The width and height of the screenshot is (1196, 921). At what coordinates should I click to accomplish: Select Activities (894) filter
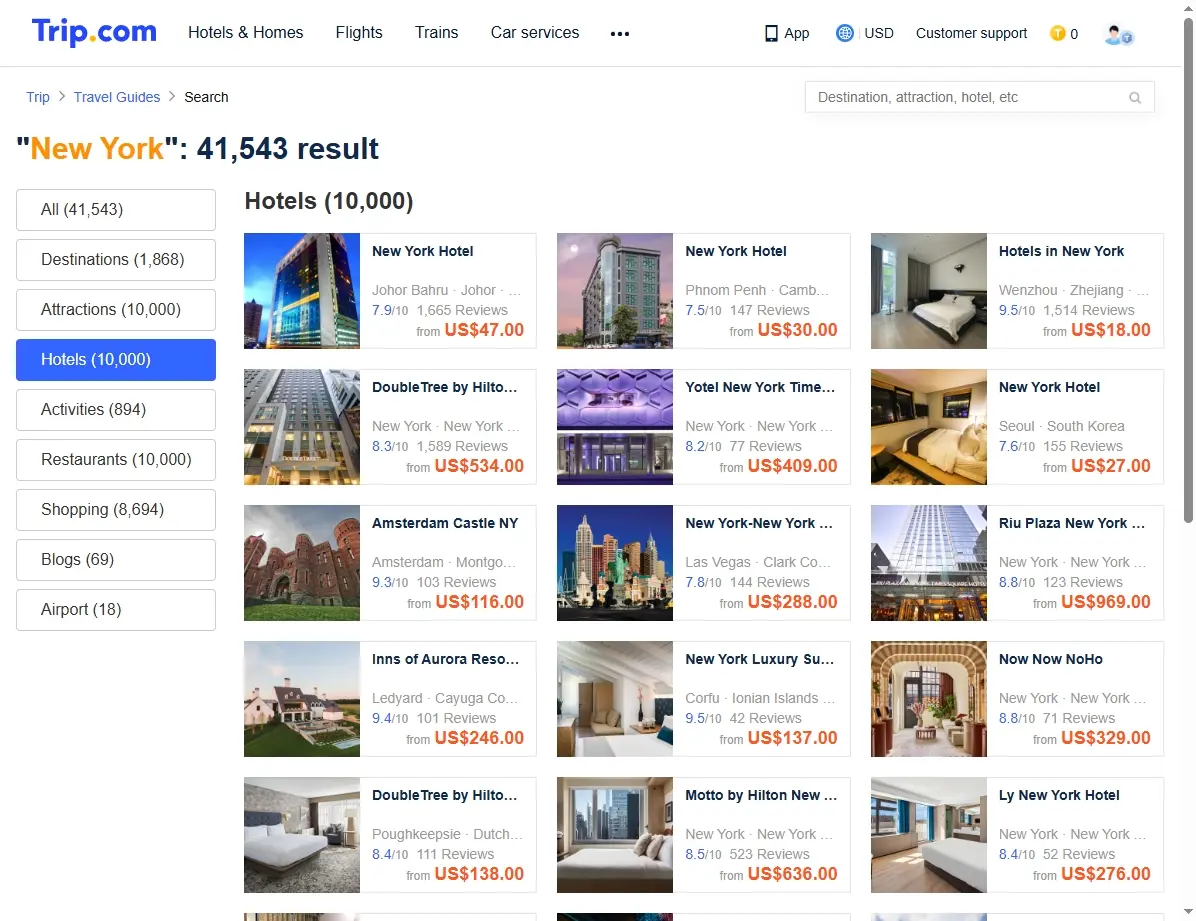pos(116,410)
